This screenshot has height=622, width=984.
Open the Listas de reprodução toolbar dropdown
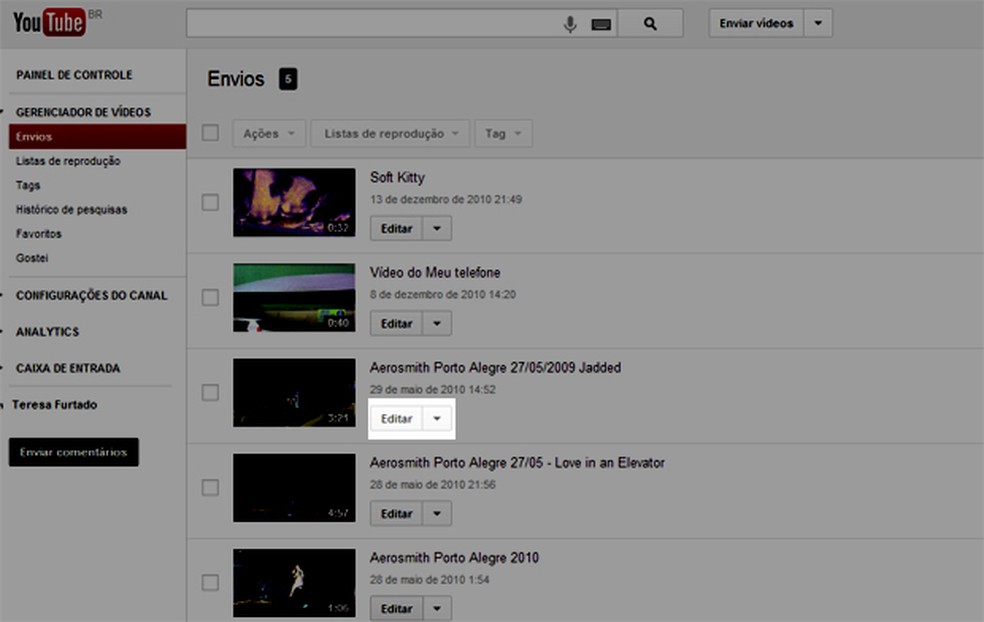390,133
